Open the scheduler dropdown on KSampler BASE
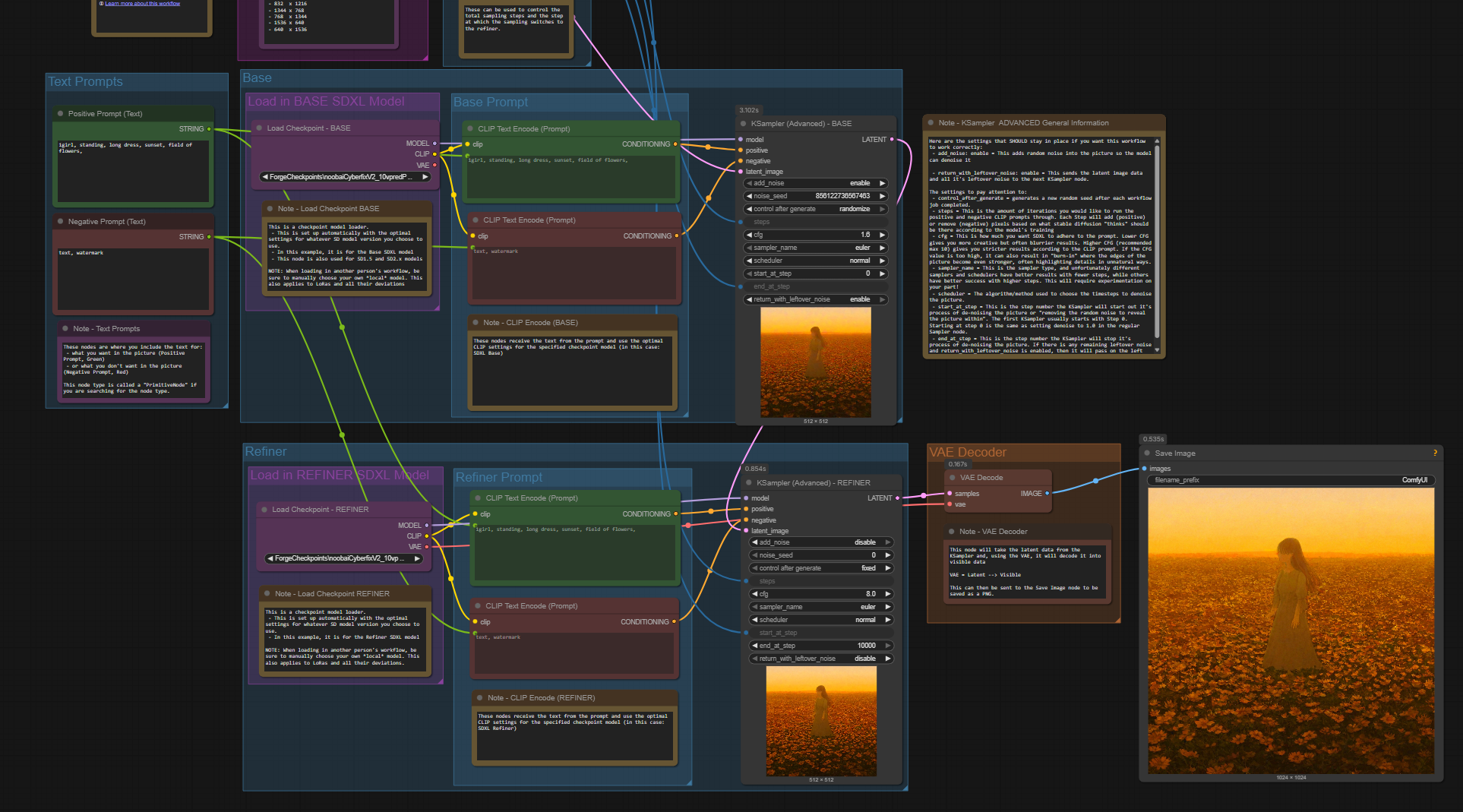1463x812 pixels. click(816, 261)
